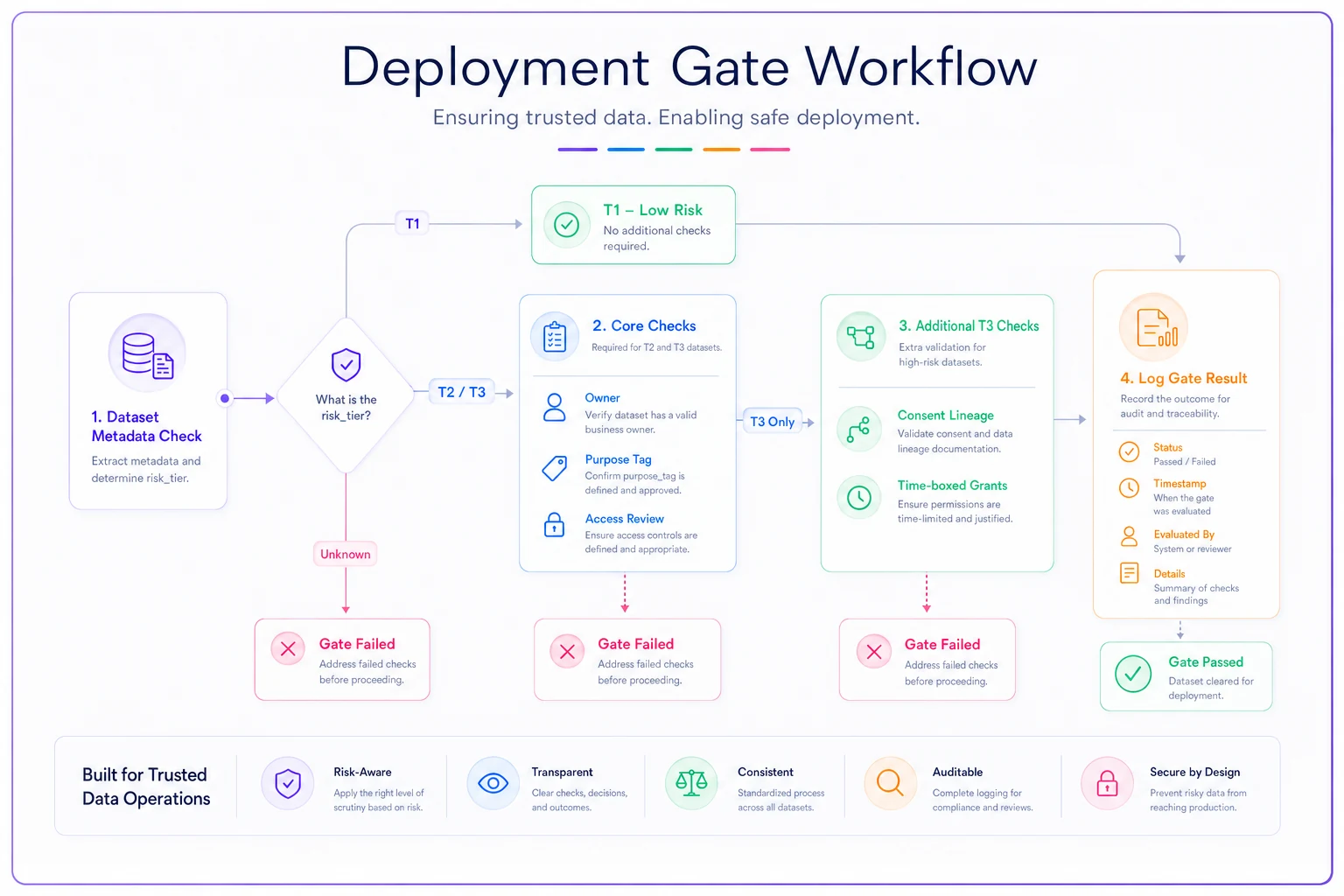This screenshot has width=1344, height=896.
Task: Select the "1. Dataset Metadata Check" heading
Action: [x=146, y=426]
